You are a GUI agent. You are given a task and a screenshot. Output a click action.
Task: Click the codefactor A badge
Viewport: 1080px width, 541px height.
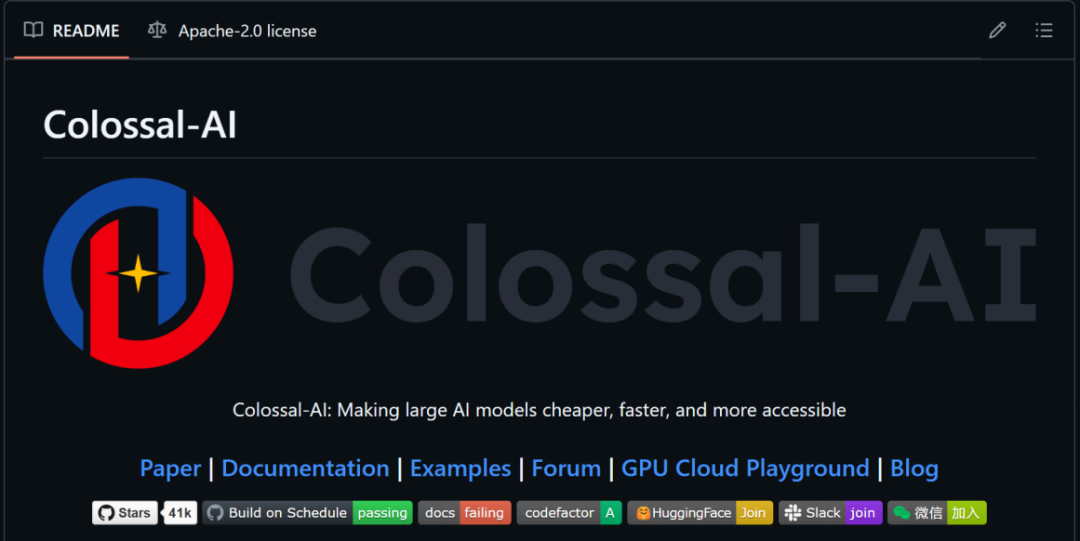point(569,513)
